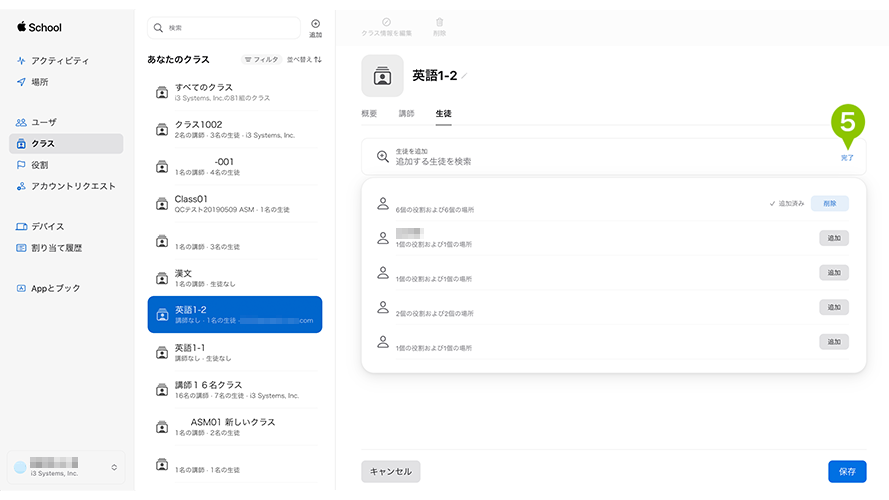The image size is (889, 500).
Task: Click the 追加する生徒を検索 search field
Action: click(613, 157)
